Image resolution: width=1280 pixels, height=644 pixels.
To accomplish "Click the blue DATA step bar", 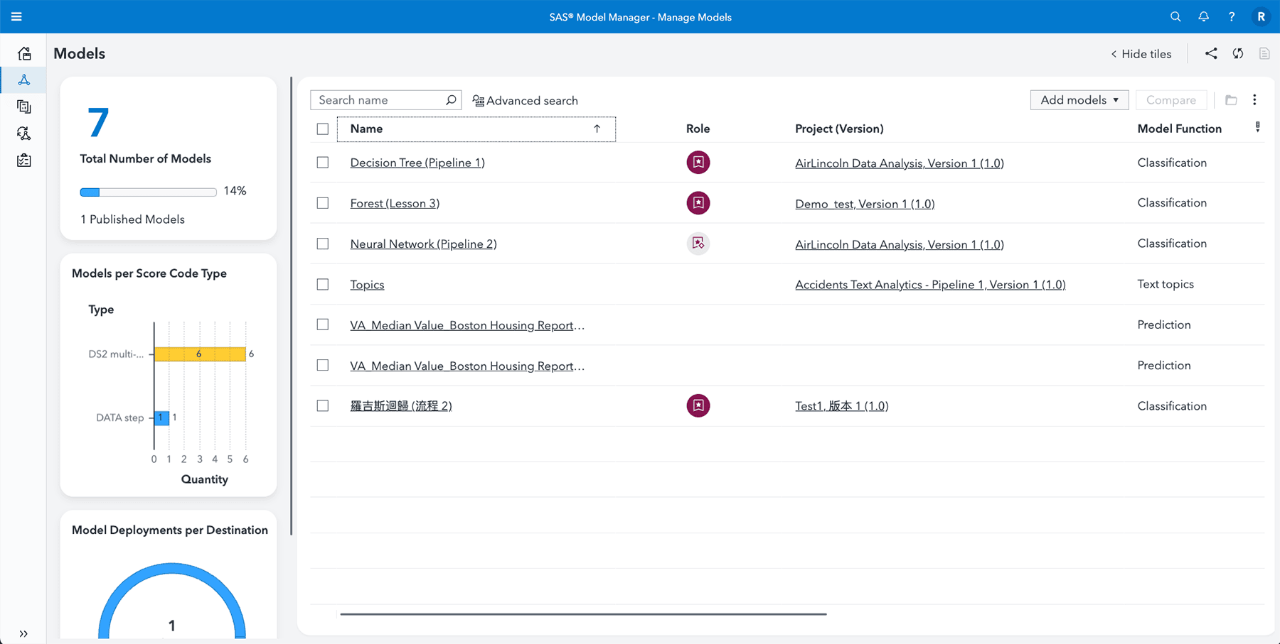I will (161, 417).
